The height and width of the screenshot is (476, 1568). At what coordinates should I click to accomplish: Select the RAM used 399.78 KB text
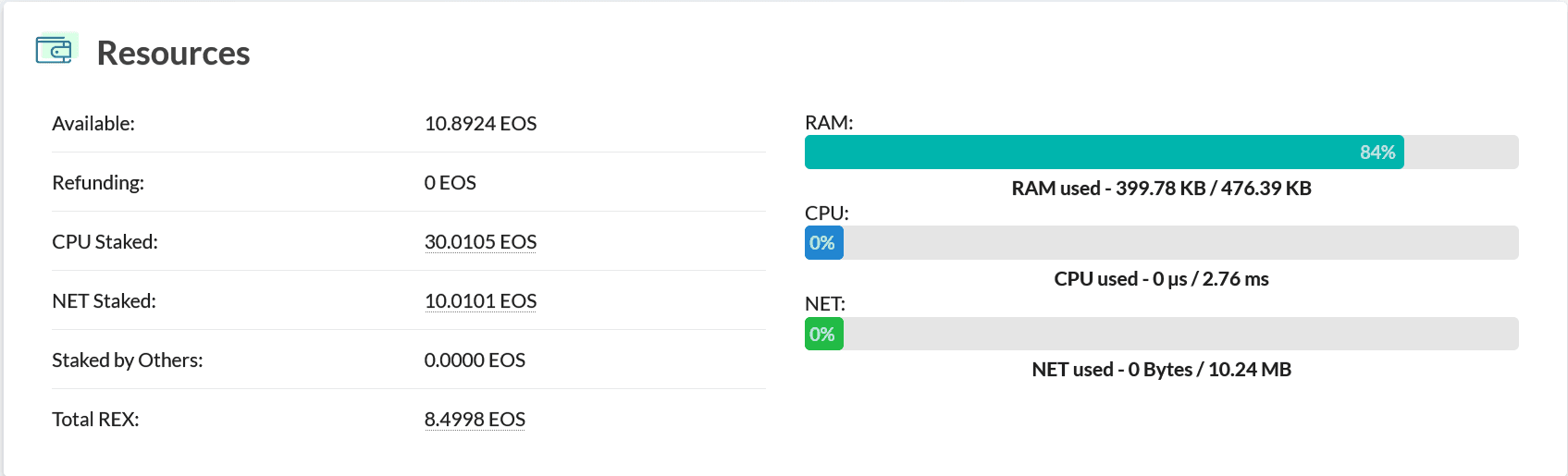(x=1161, y=189)
